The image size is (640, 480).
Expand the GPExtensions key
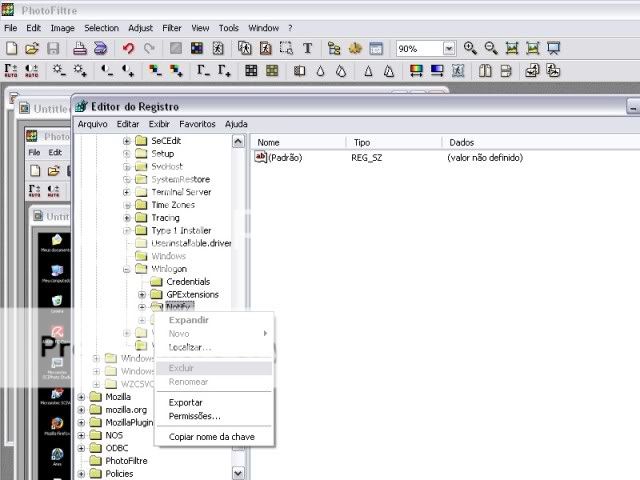point(142,295)
